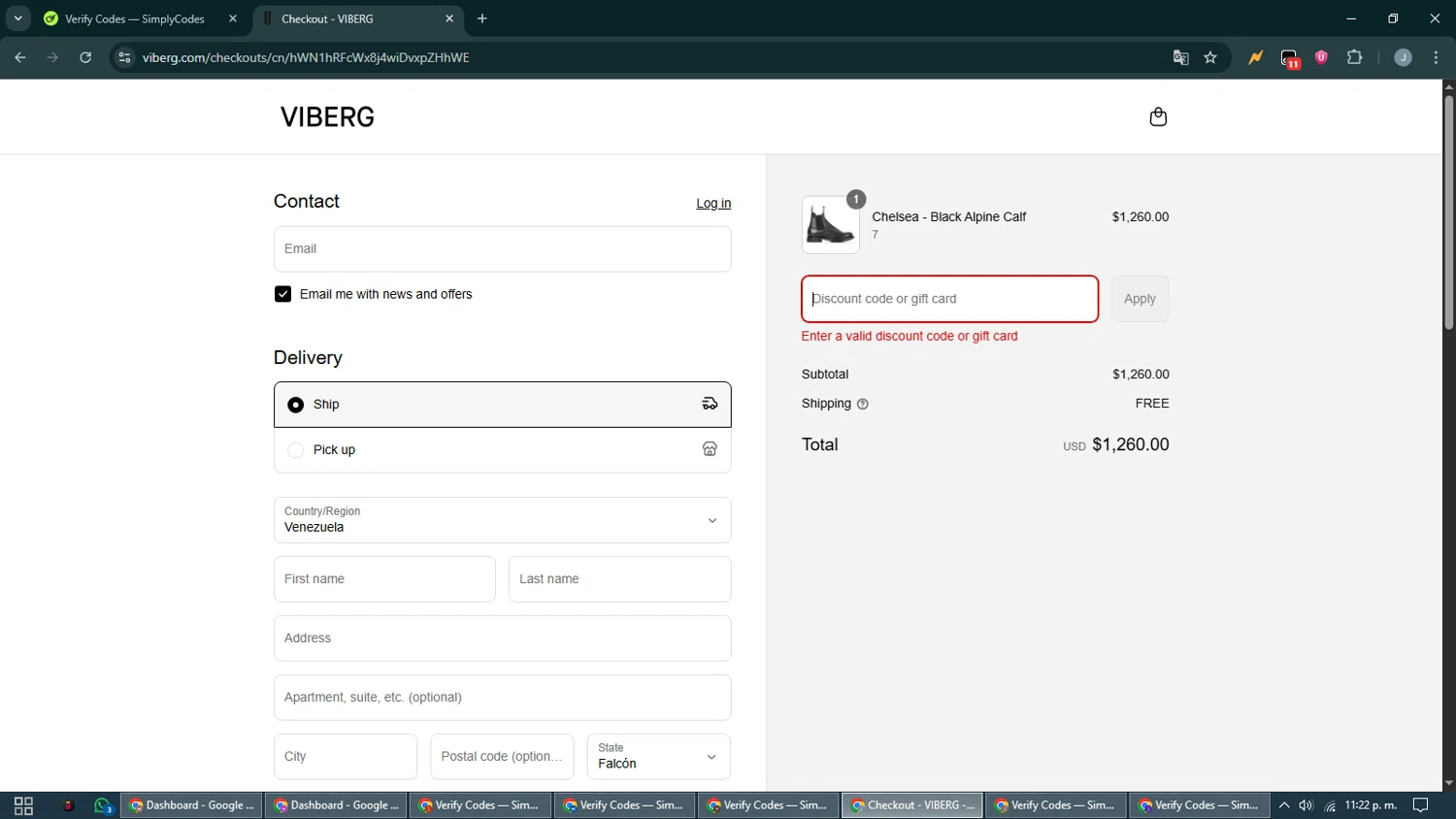Switch to Verify Codes — SimplyCodes tab
The image size is (1456, 819).
click(141, 18)
